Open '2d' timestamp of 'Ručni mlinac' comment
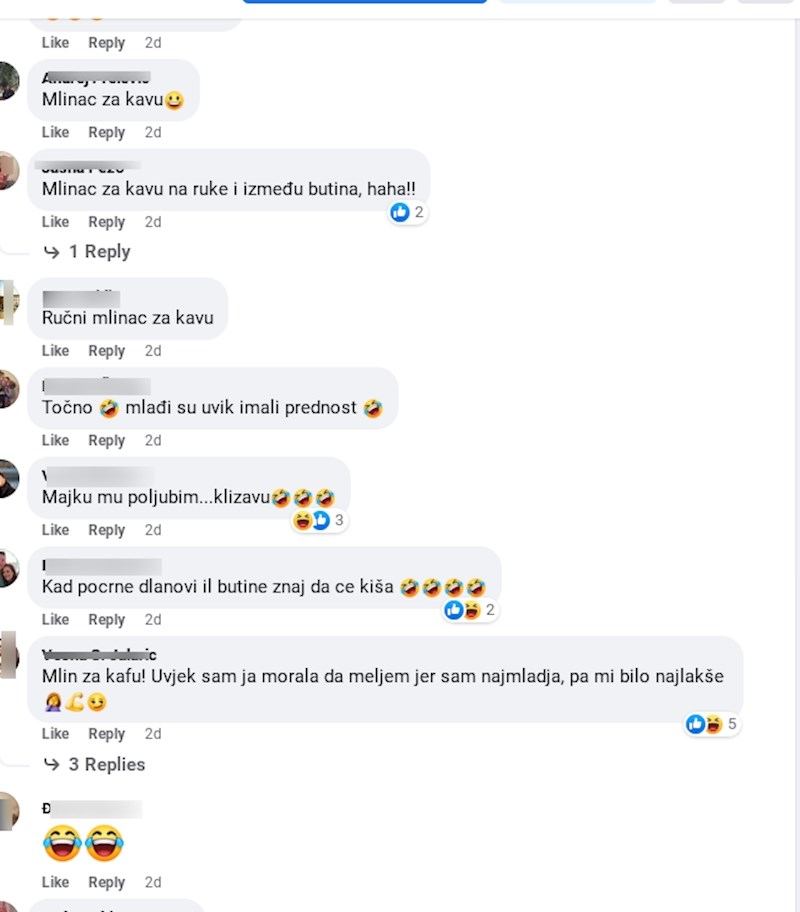This screenshot has width=800, height=912. tap(152, 351)
